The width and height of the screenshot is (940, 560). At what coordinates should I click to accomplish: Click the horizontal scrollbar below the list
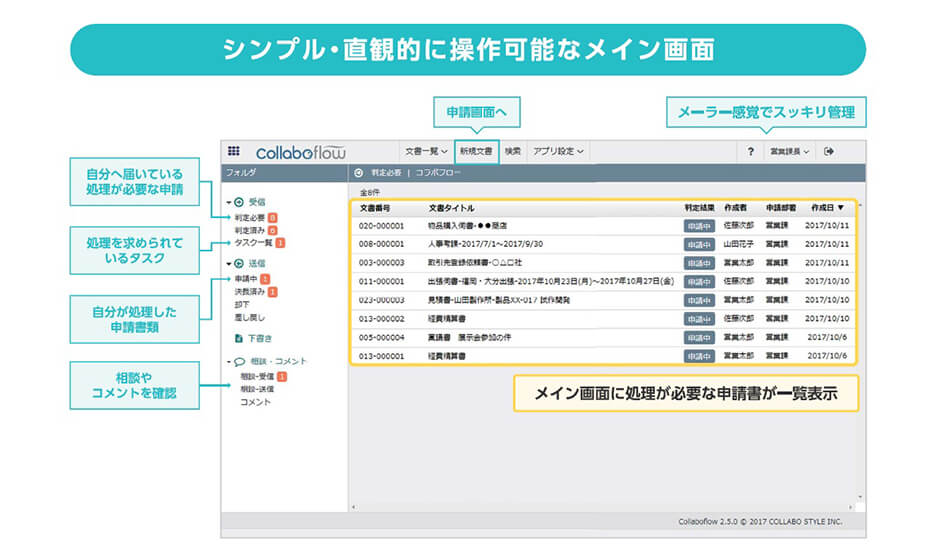click(x=600, y=507)
